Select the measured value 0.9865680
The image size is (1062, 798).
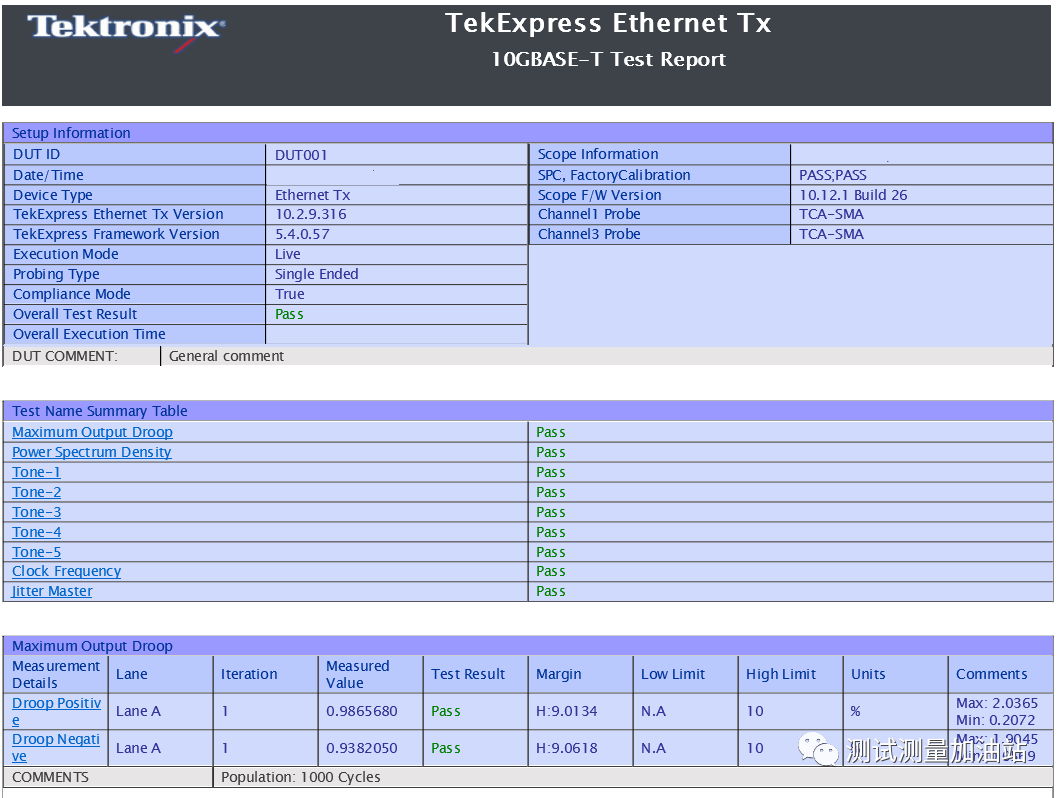362,711
